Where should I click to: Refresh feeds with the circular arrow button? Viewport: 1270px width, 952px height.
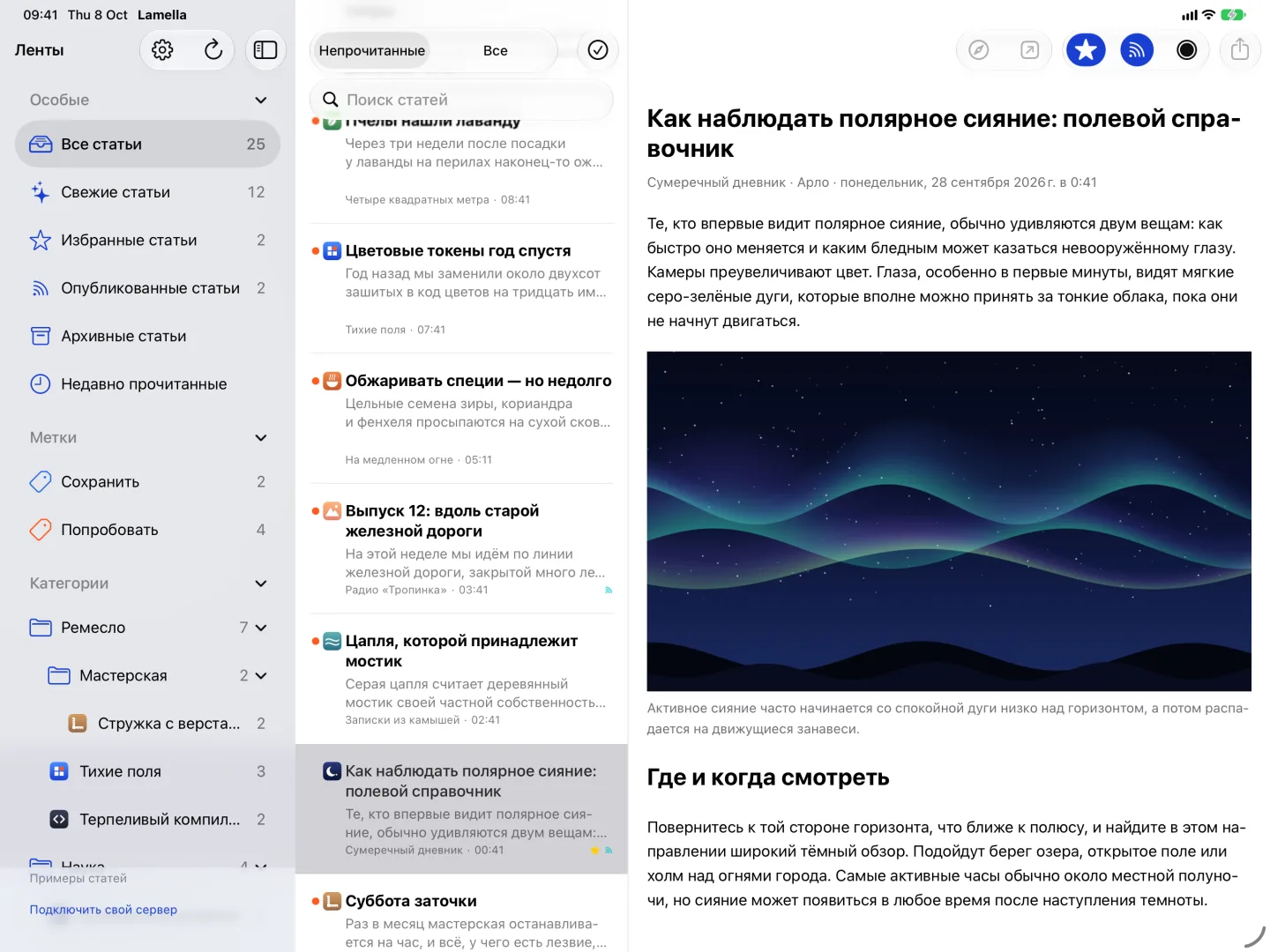point(213,50)
